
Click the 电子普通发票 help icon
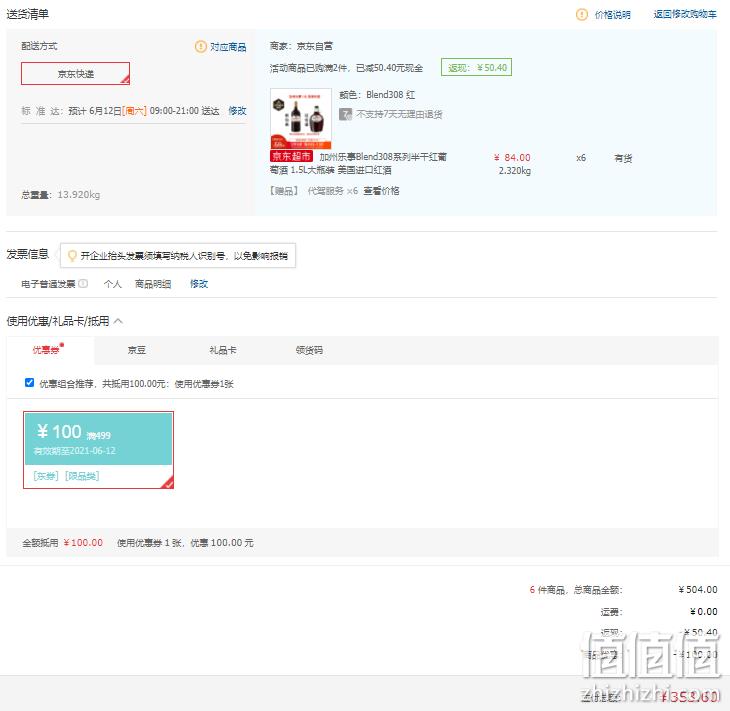coord(83,284)
